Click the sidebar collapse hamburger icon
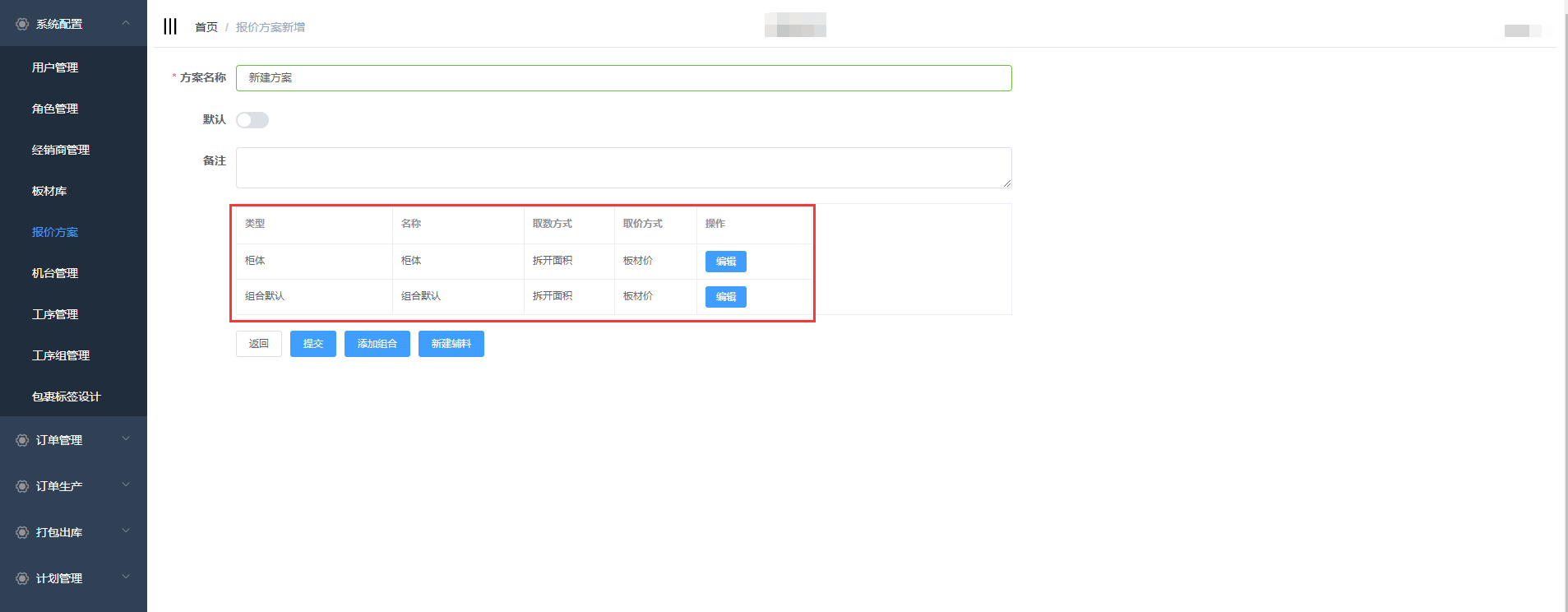The height and width of the screenshot is (612, 1568). coord(170,26)
